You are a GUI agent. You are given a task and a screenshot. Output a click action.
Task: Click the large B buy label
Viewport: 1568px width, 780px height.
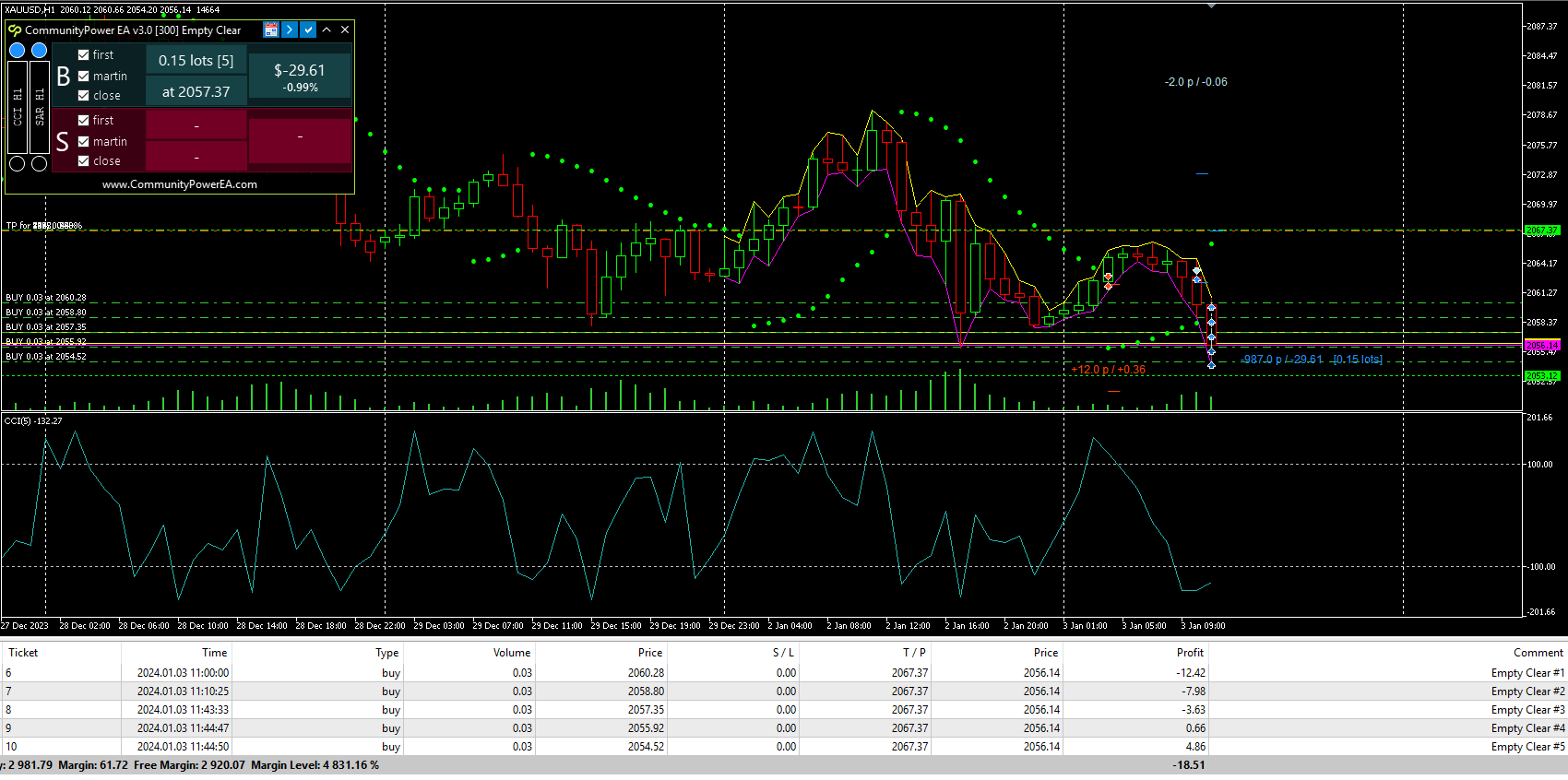63,76
